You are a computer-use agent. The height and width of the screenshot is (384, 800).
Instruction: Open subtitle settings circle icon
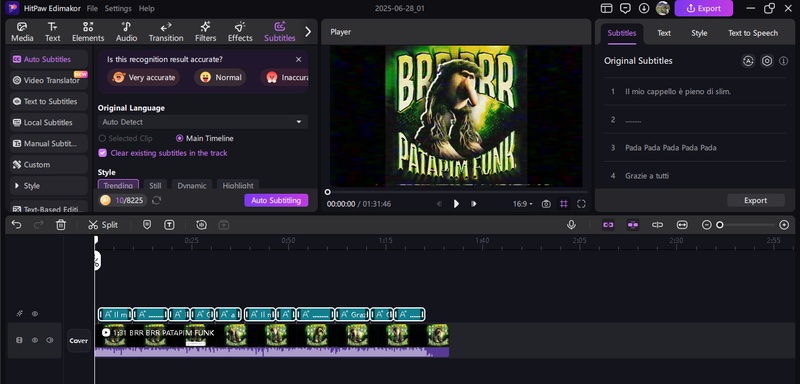pyautogui.click(x=767, y=61)
